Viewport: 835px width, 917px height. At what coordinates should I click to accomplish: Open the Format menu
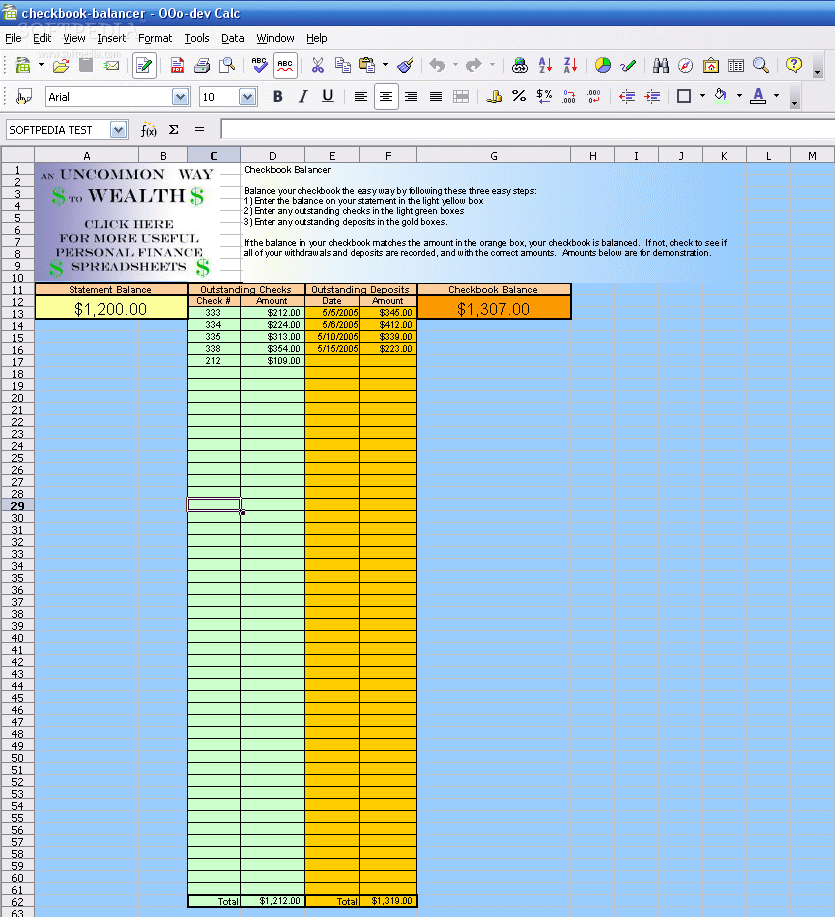tap(155, 39)
